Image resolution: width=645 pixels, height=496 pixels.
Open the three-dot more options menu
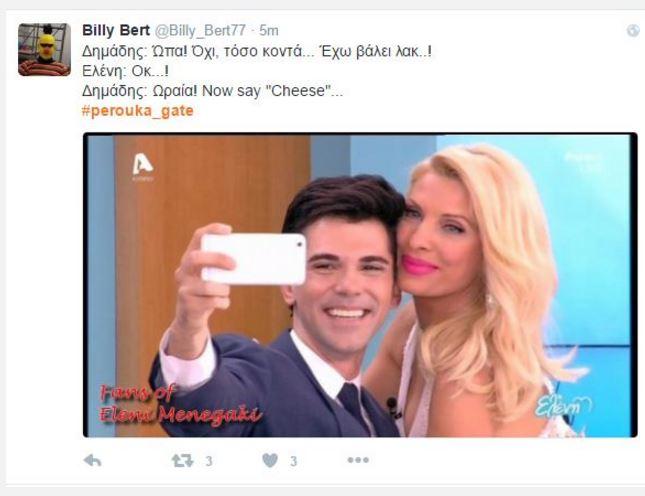pos(358,460)
